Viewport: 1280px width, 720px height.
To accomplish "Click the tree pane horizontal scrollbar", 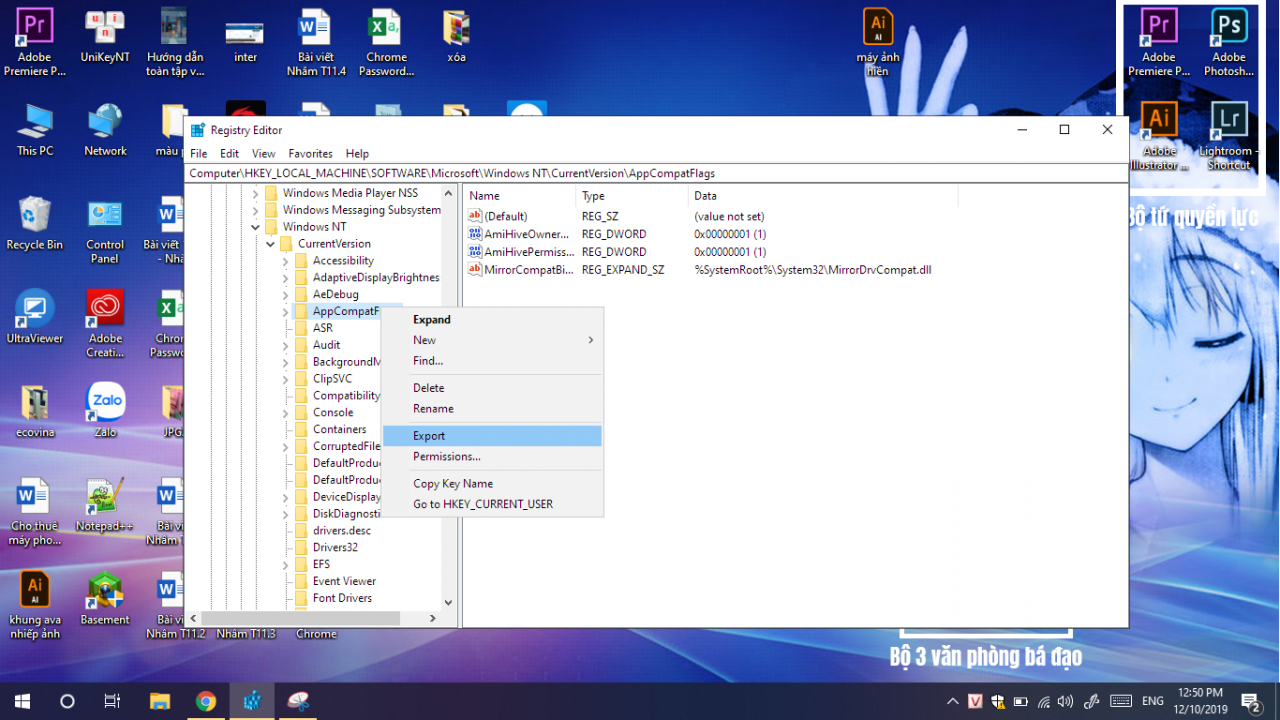I will pos(315,619).
